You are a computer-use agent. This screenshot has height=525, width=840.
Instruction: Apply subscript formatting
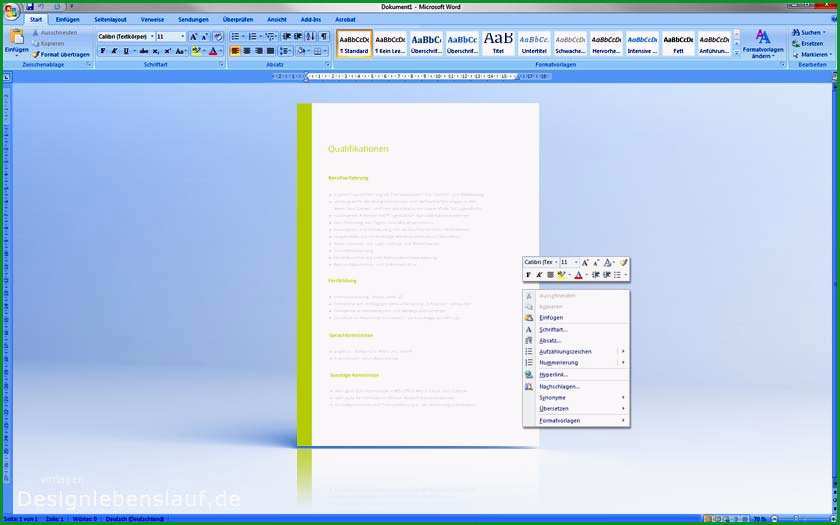pos(156,51)
